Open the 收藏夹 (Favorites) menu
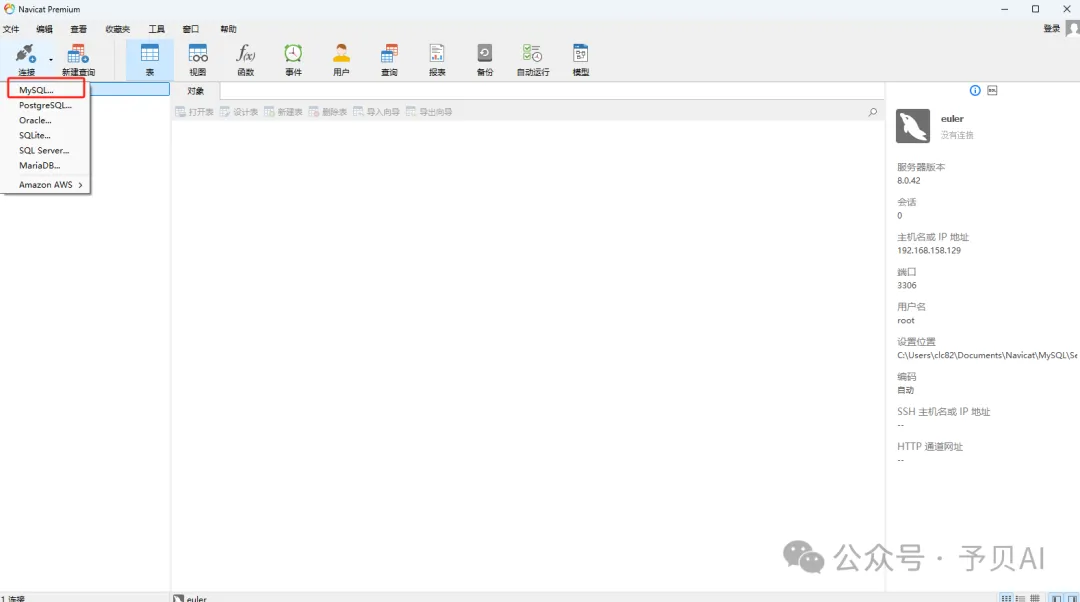The image size is (1080, 602). [117, 29]
